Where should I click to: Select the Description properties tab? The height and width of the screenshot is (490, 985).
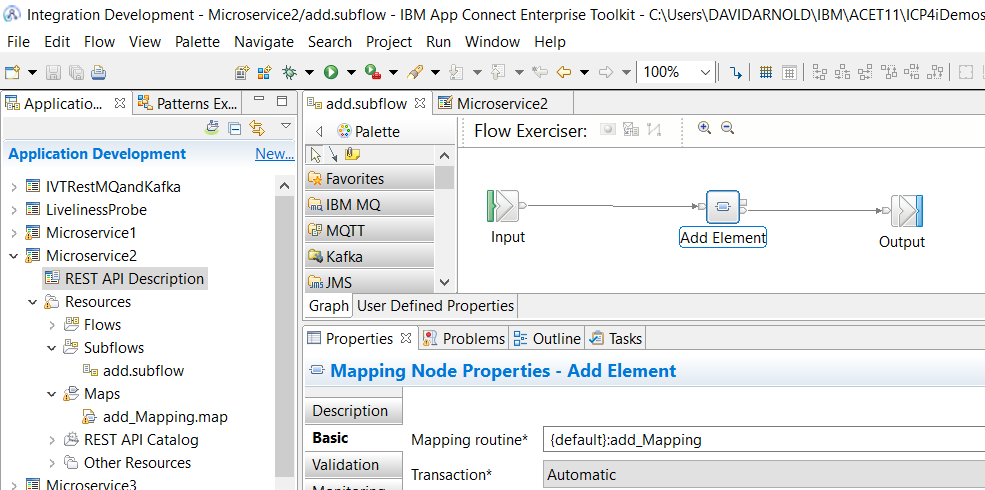point(353,411)
